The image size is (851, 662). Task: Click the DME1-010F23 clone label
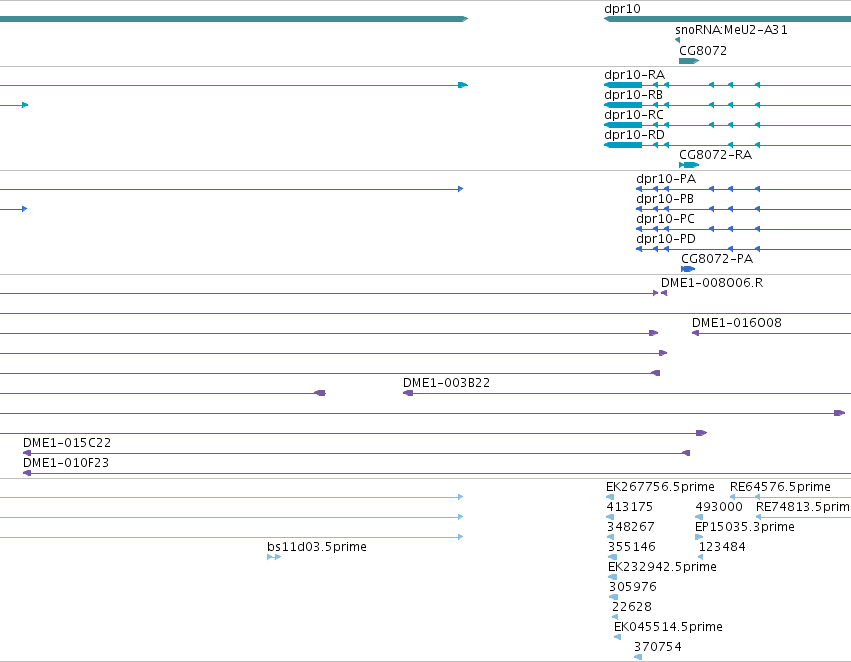coord(66,463)
